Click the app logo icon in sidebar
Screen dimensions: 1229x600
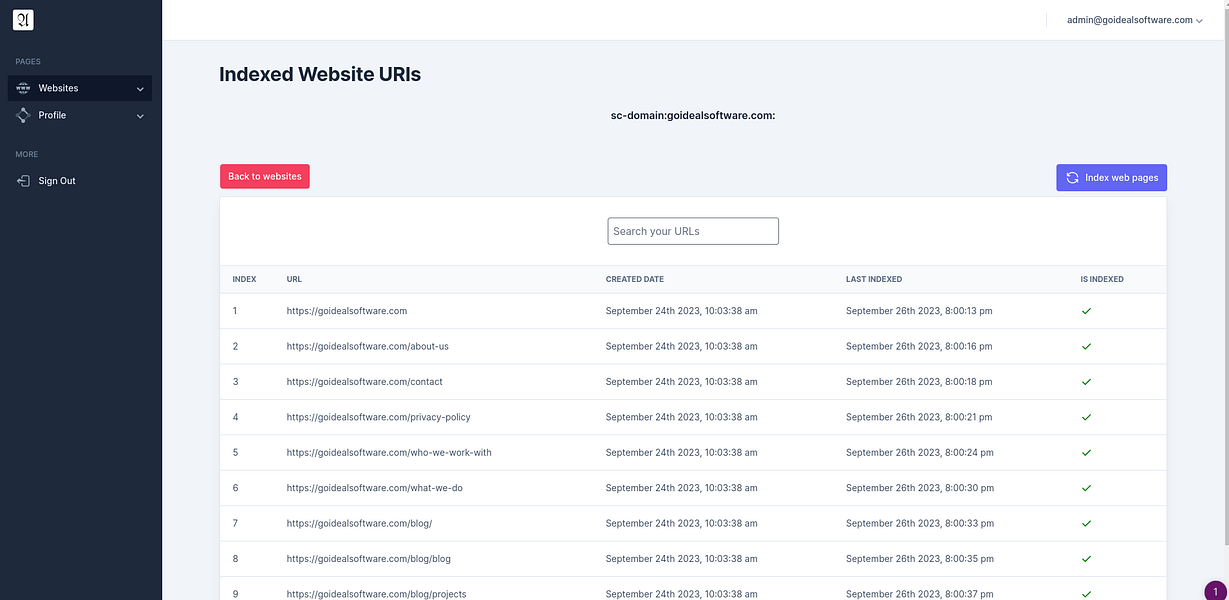22,19
